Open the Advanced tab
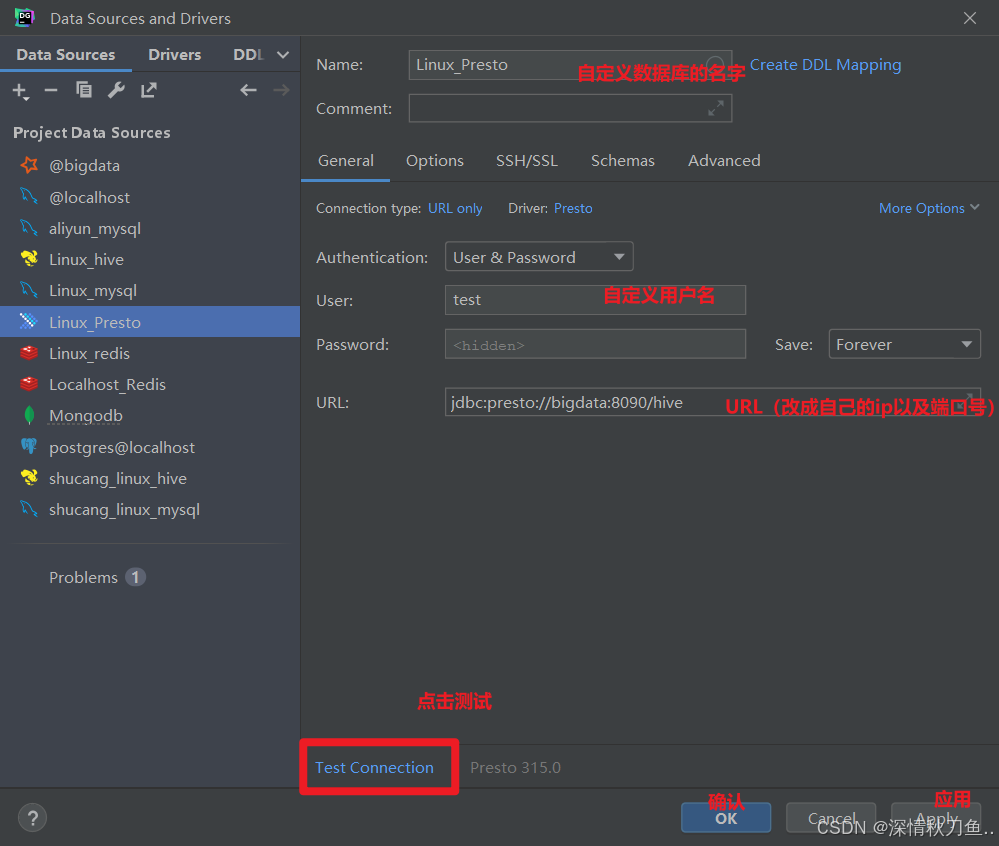The height and width of the screenshot is (846, 999). (724, 161)
